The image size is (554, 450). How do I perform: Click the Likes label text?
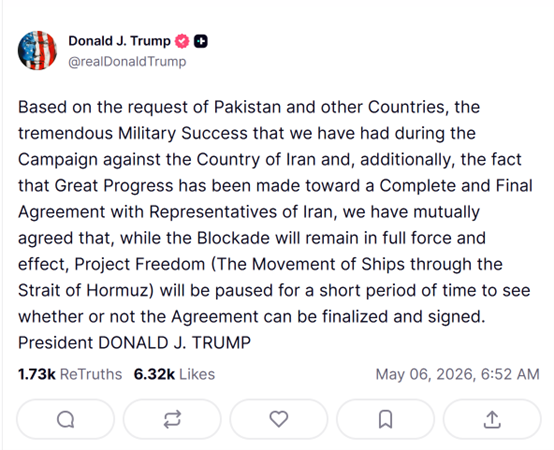tap(197, 374)
